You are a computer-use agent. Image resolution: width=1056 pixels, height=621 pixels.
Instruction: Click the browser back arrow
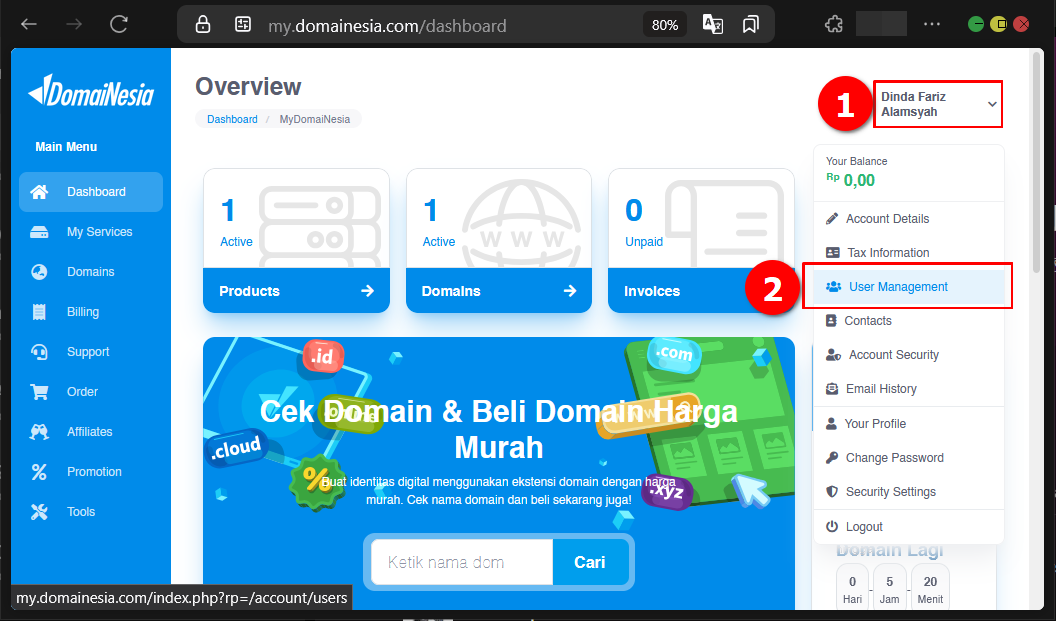coord(29,25)
